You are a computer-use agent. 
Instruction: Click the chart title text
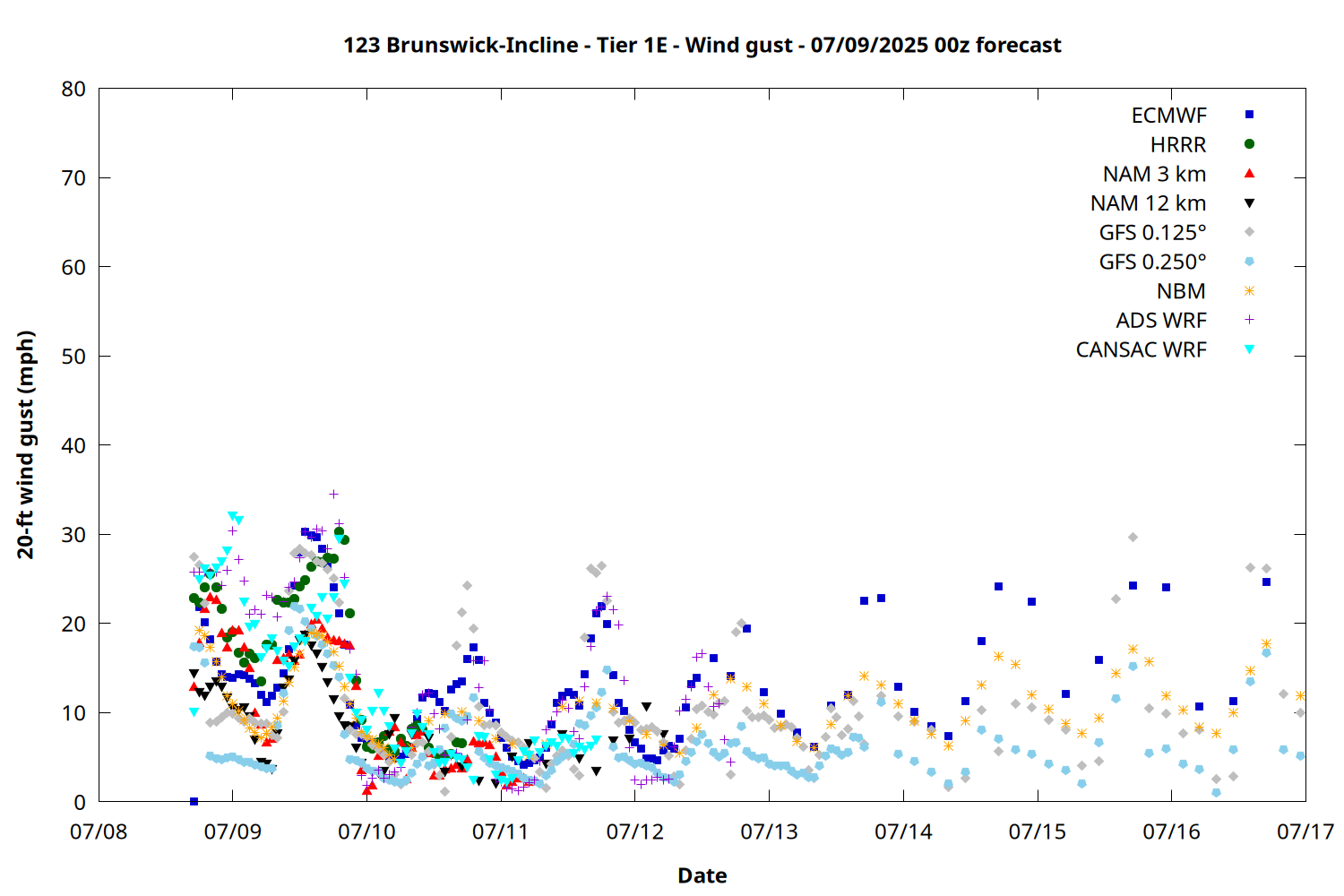702,45
